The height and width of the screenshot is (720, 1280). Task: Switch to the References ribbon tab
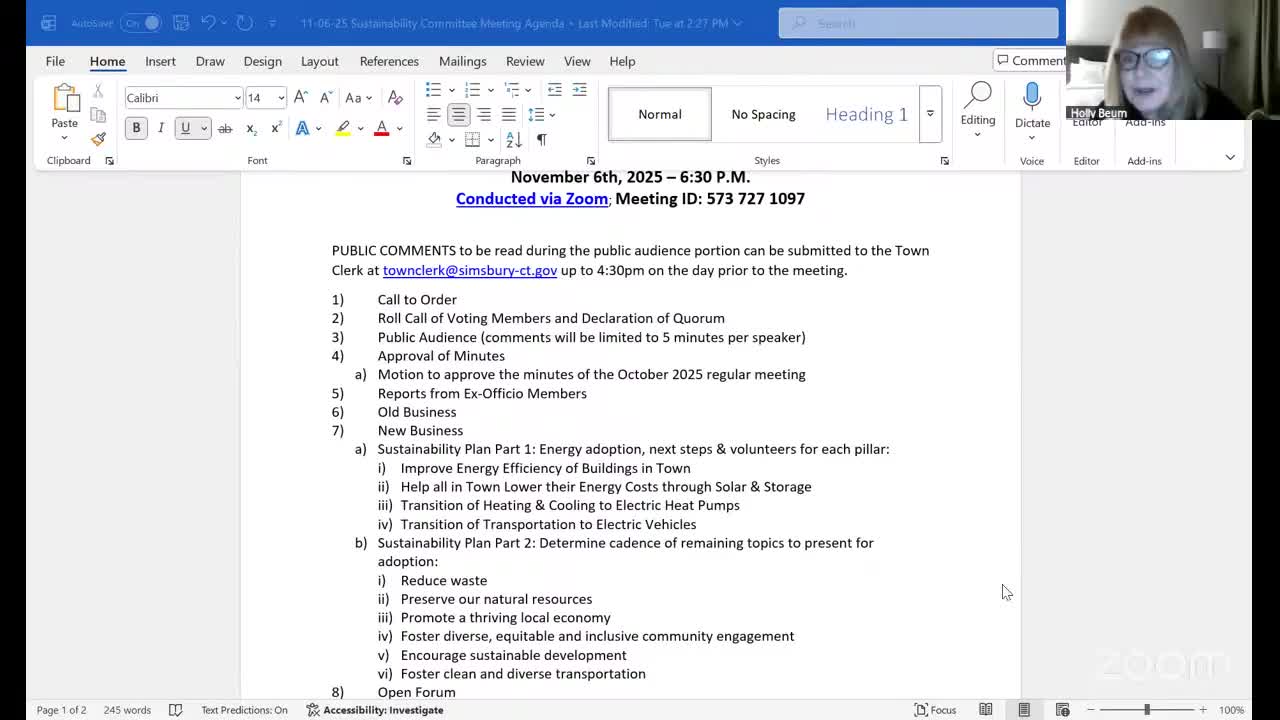coord(389,61)
